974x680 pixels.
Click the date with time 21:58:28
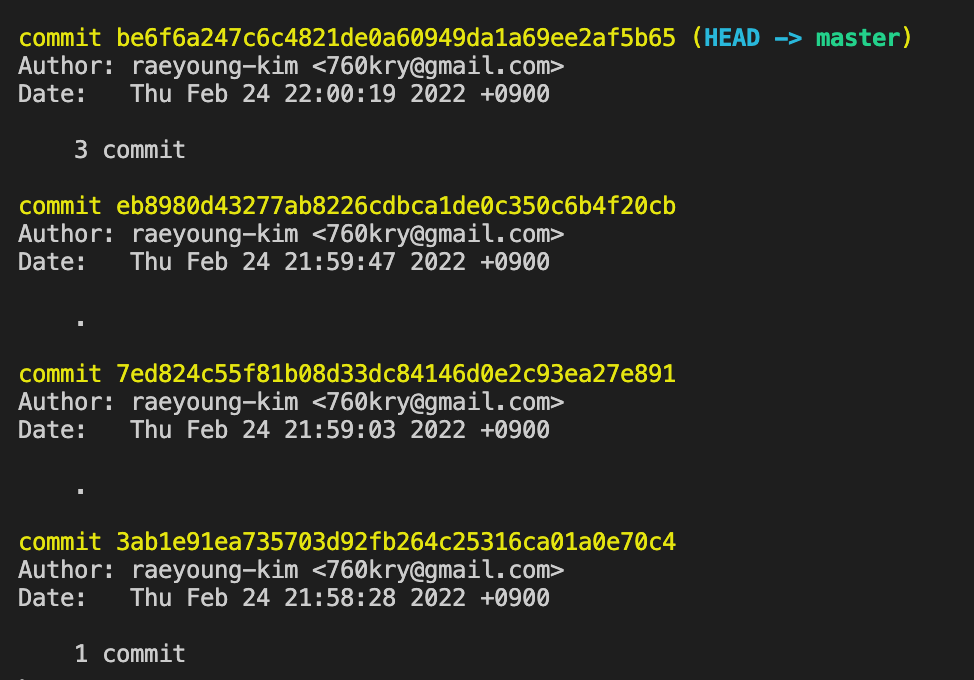[x=340, y=598]
